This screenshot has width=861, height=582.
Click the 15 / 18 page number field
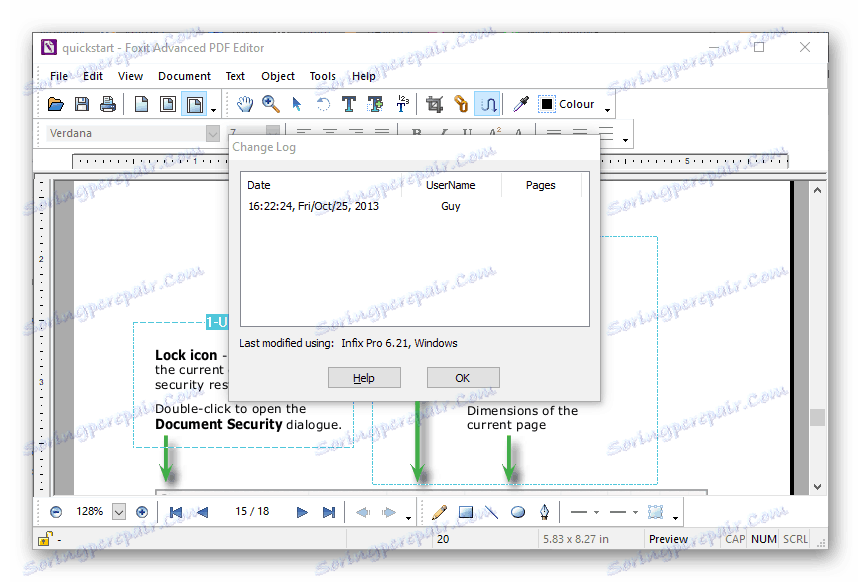[252, 511]
